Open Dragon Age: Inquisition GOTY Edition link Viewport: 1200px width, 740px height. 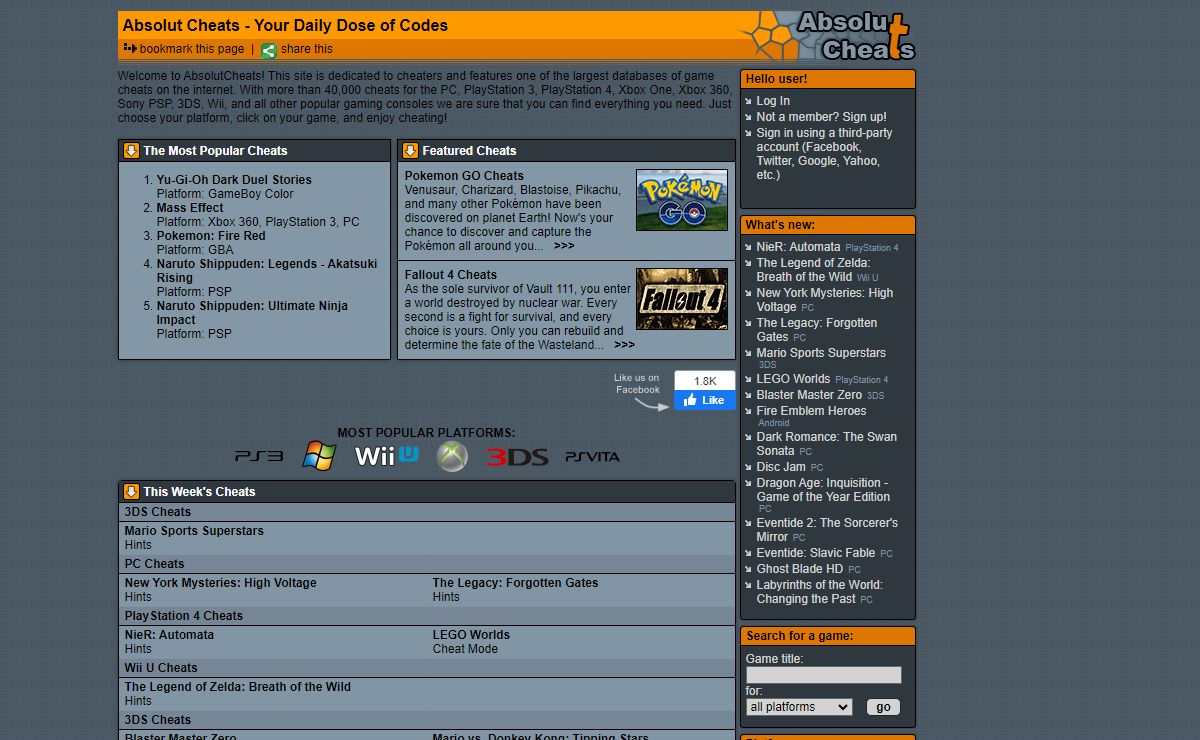coord(823,490)
